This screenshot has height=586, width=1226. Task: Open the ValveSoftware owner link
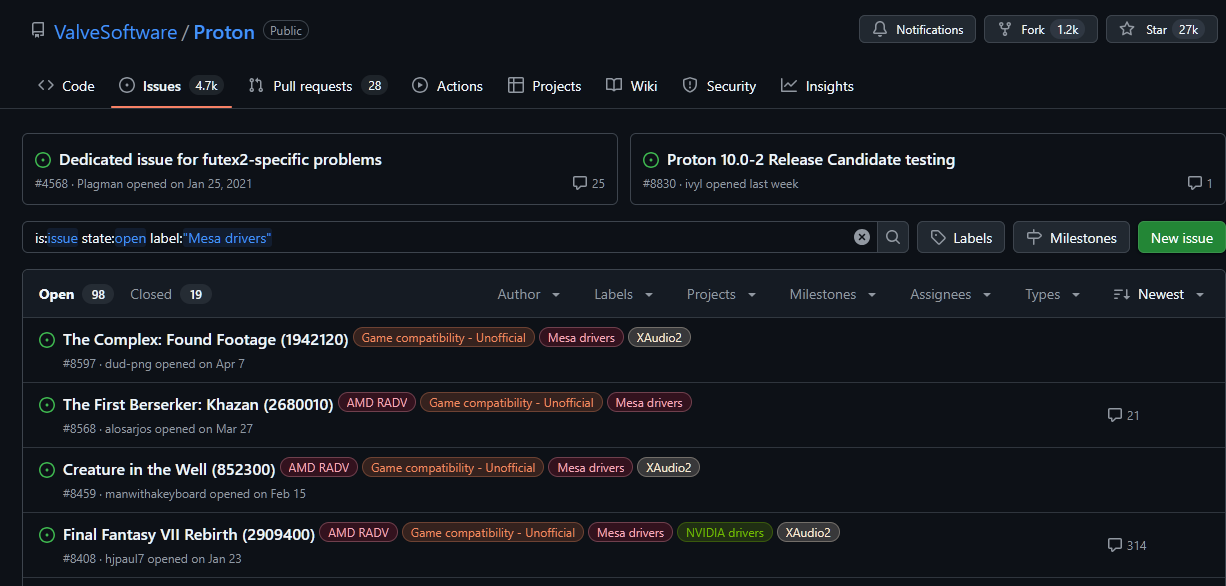tap(115, 32)
